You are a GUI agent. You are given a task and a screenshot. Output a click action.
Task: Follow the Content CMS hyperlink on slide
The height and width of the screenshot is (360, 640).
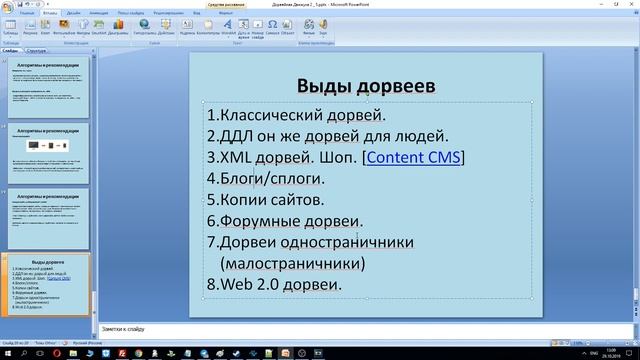[413, 157]
